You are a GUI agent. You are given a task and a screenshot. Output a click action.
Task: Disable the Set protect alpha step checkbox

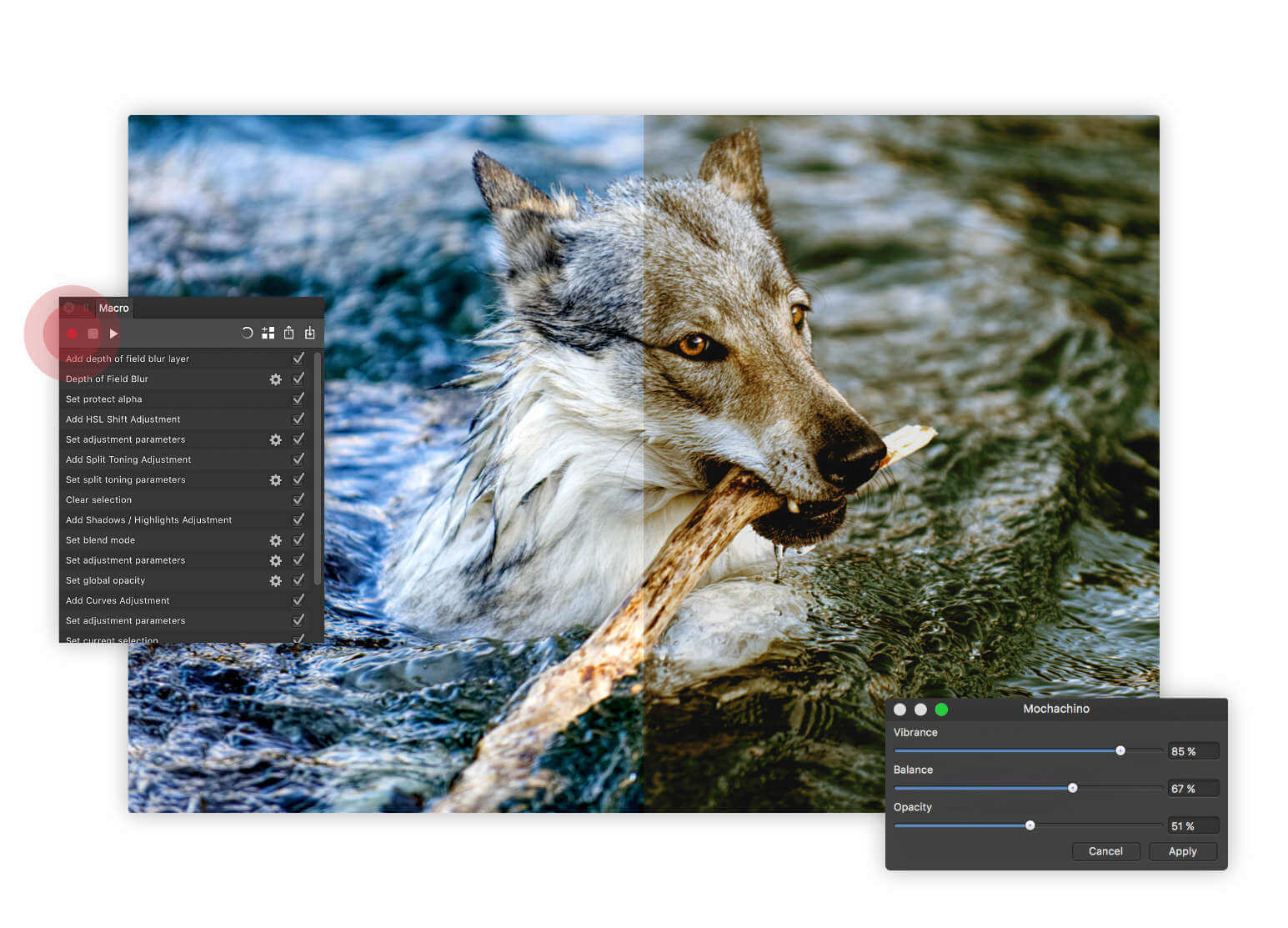pos(298,399)
